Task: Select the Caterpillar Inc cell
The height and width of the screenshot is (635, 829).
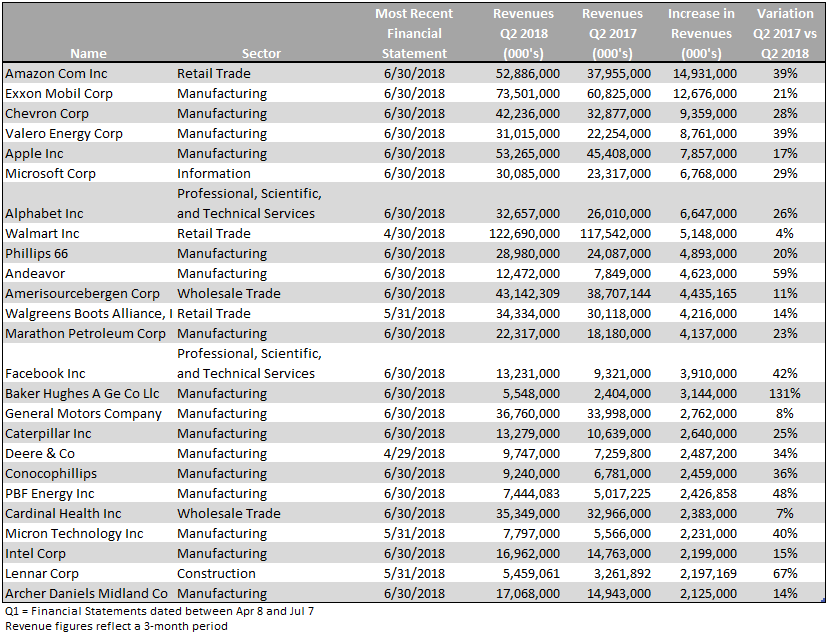Action: click(48, 434)
